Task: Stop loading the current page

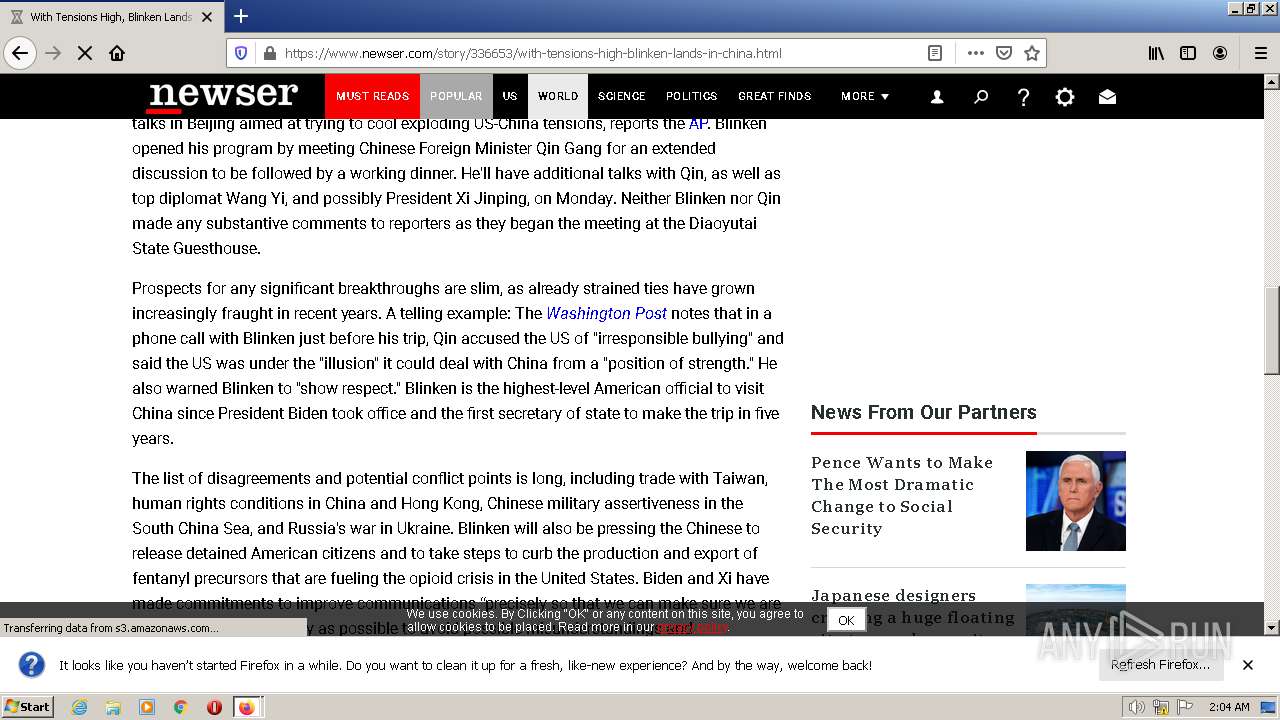Action: pos(85,53)
